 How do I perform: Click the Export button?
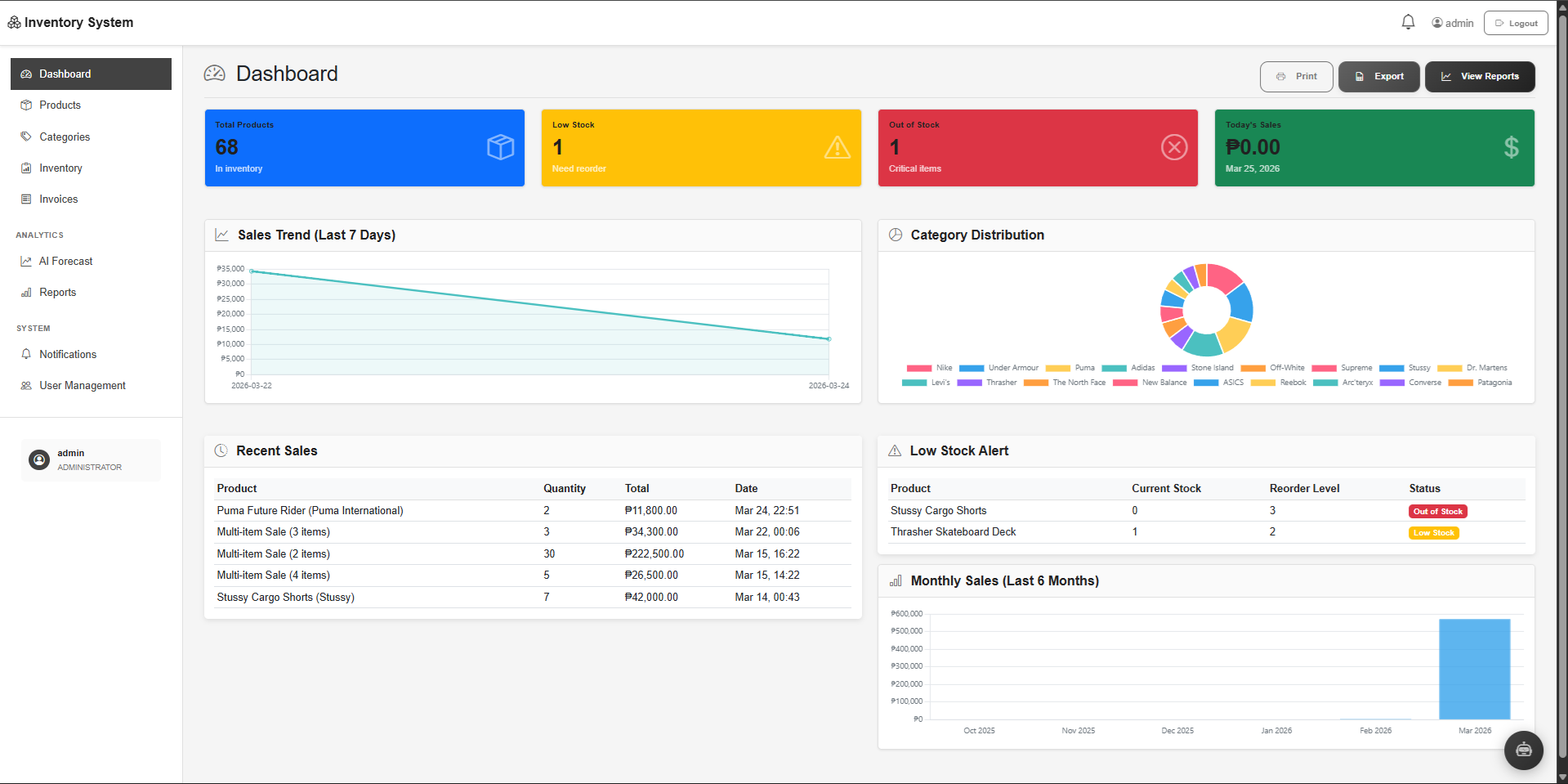(x=1378, y=76)
